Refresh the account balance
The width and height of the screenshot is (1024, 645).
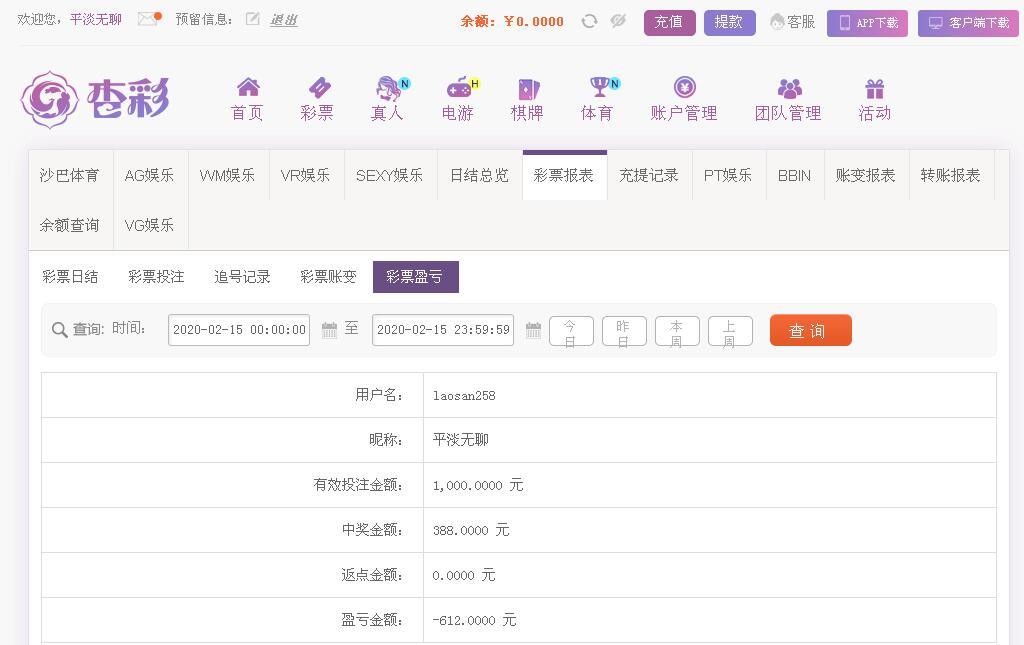coord(589,21)
